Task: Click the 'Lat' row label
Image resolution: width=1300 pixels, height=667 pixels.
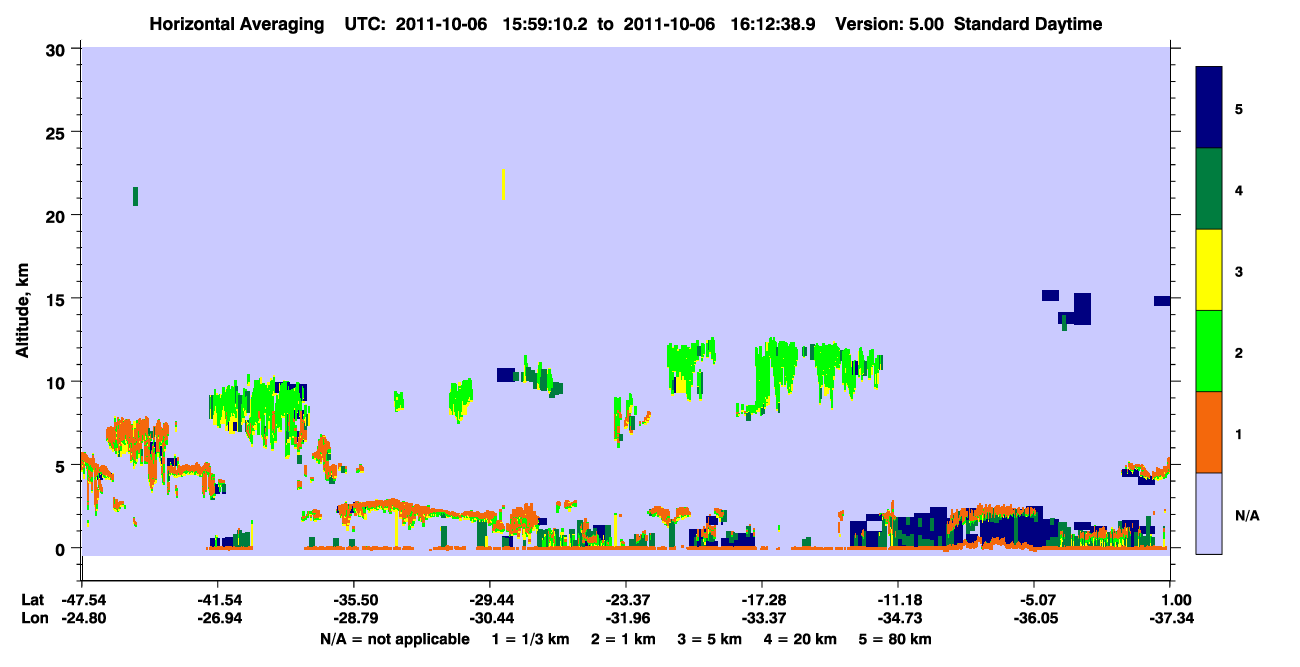Action: pos(33,600)
